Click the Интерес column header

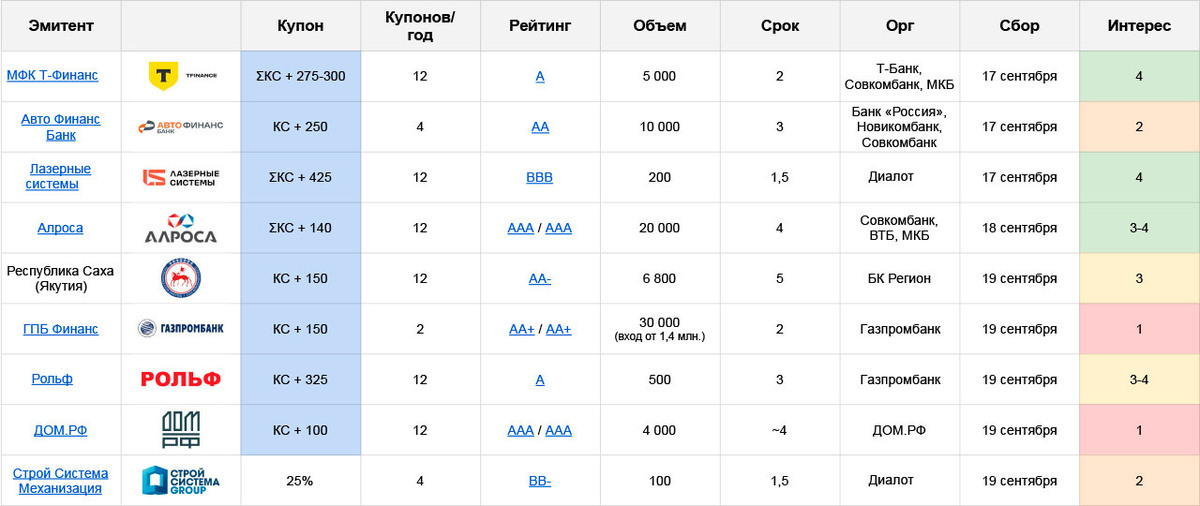(x=1139, y=26)
